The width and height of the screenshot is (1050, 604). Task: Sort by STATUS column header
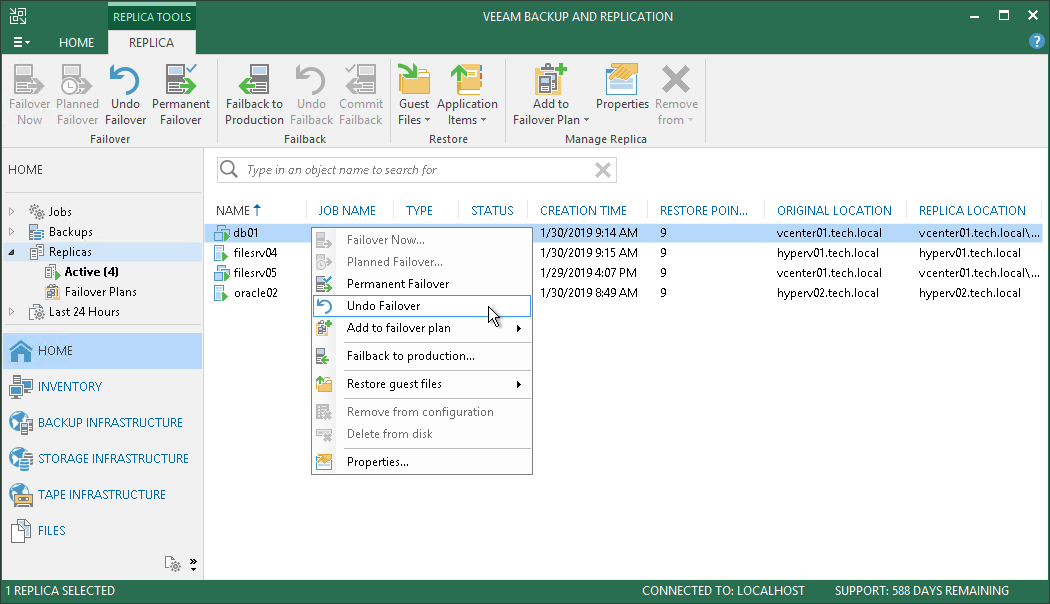pyautogui.click(x=492, y=210)
